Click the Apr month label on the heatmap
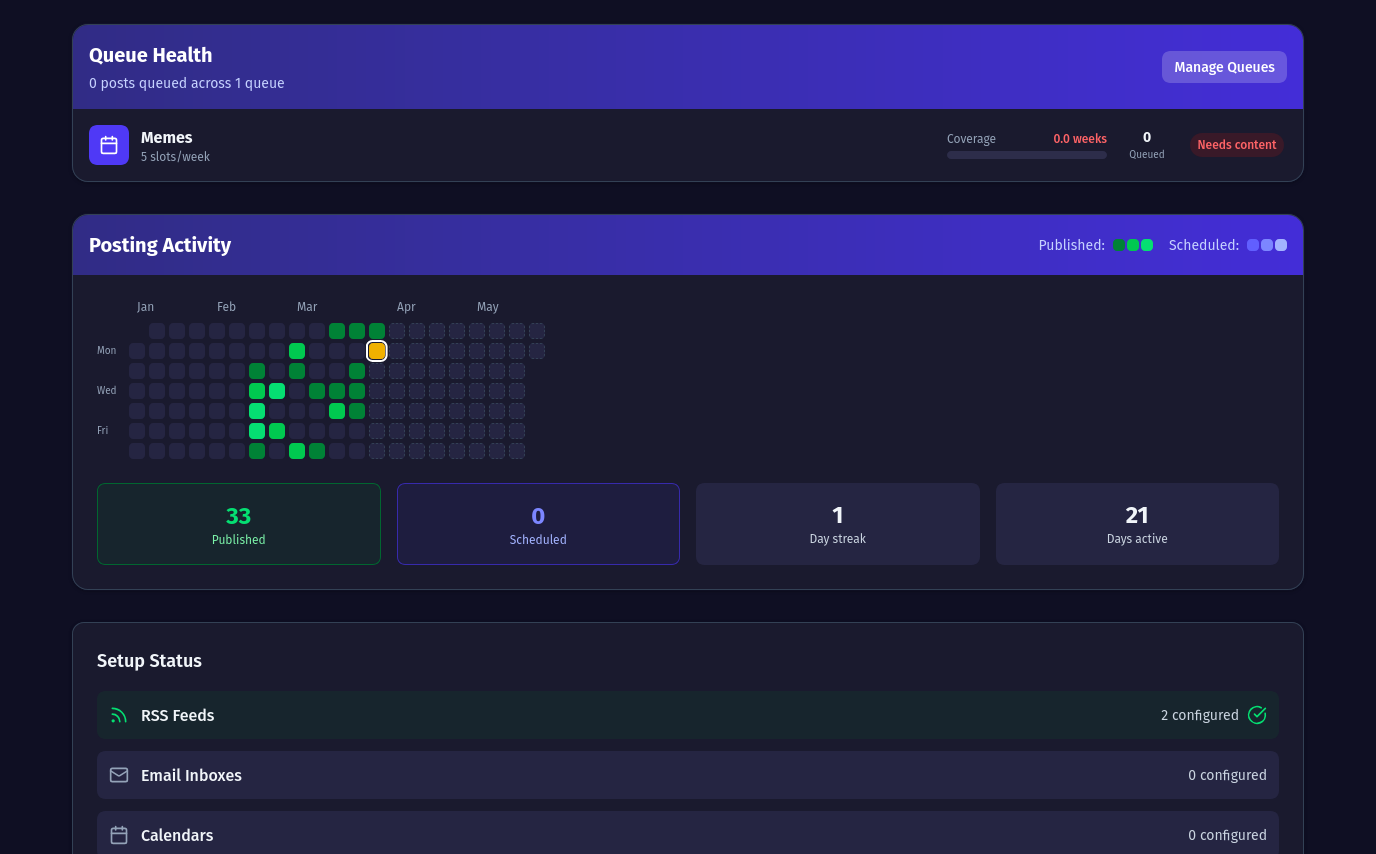Image resolution: width=1376 pixels, height=854 pixels. pos(406,307)
